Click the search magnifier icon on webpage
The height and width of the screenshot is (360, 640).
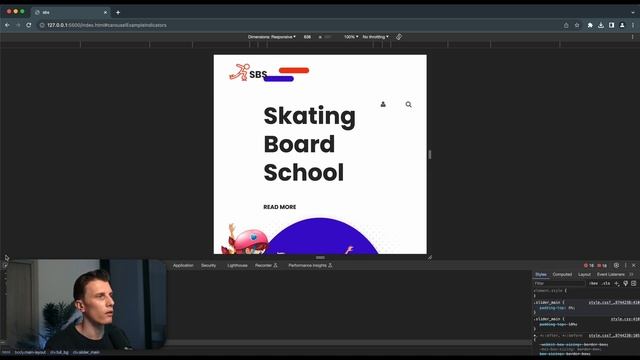(409, 104)
